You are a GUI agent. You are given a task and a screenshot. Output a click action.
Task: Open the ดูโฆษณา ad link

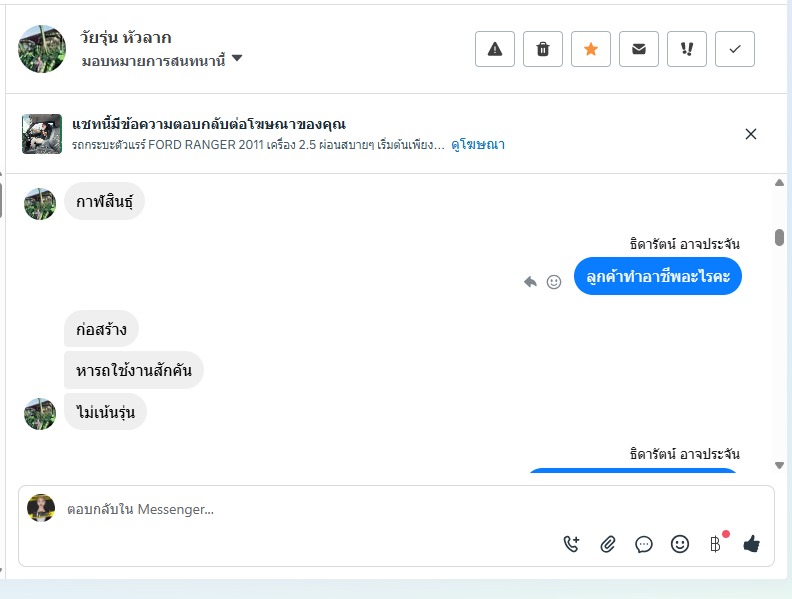[x=478, y=145]
